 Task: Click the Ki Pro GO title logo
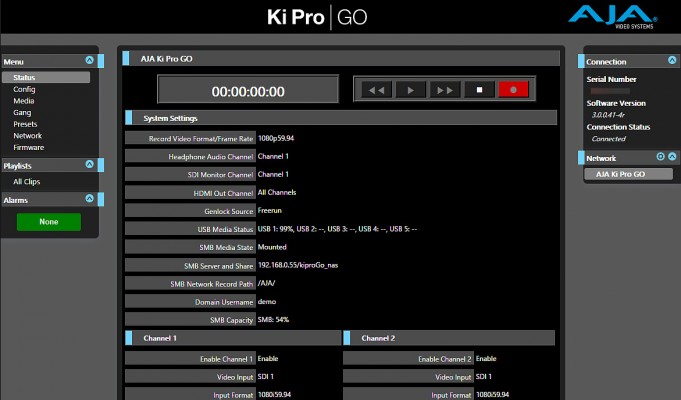(317, 17)
